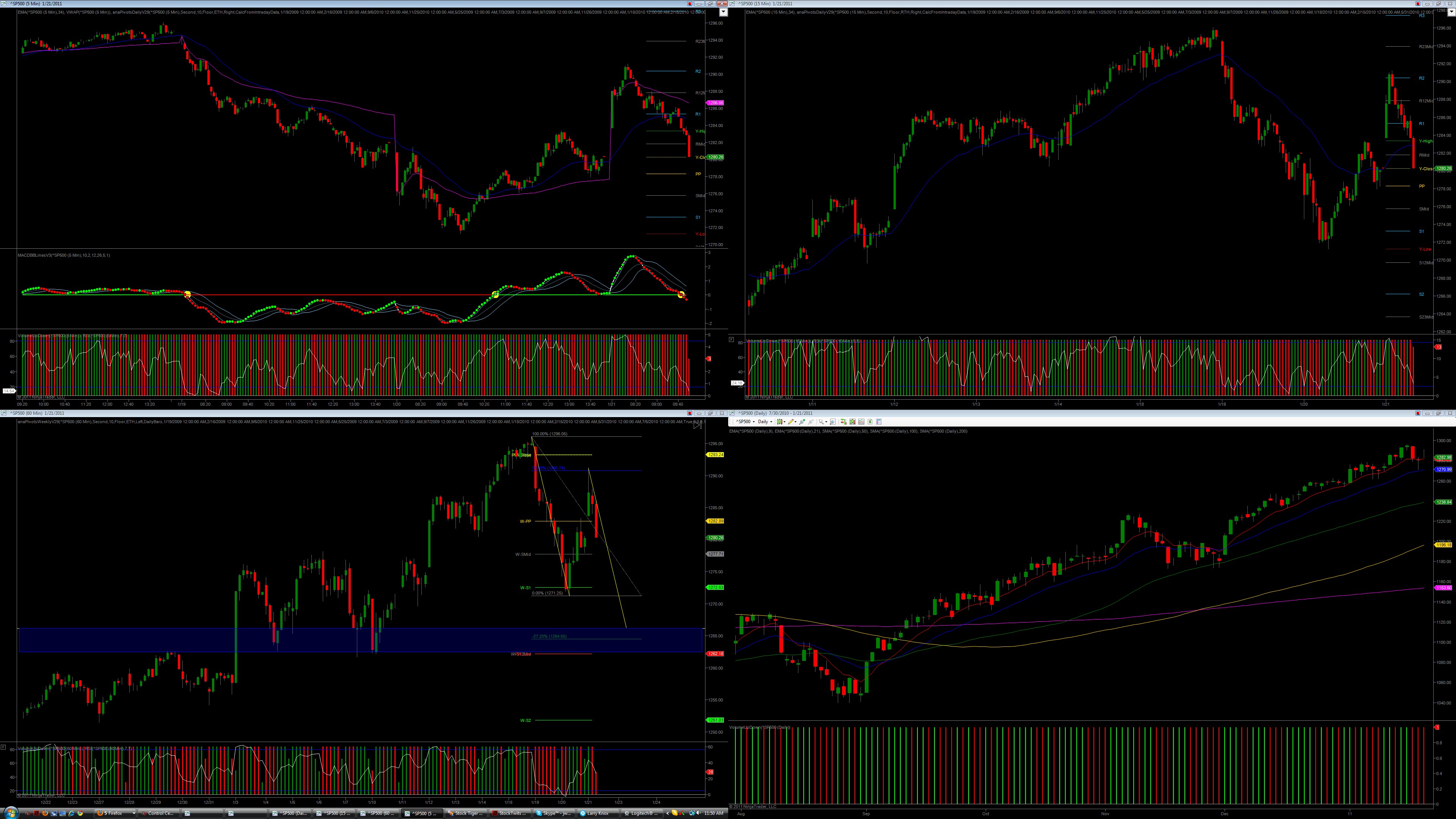Click the MACDBBLinesV3 indicator label
This screenshot has width=1456, height=819.
(x=64, y=256)
